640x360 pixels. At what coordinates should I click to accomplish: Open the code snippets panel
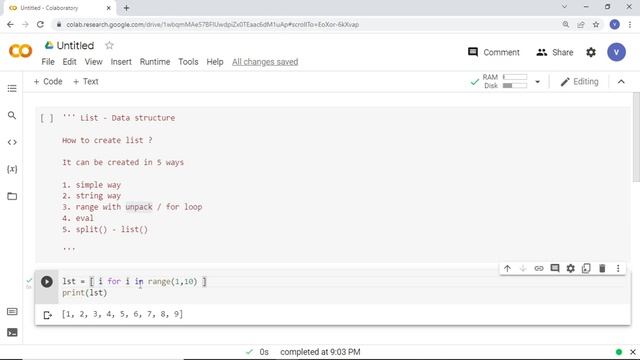(12, 142)
